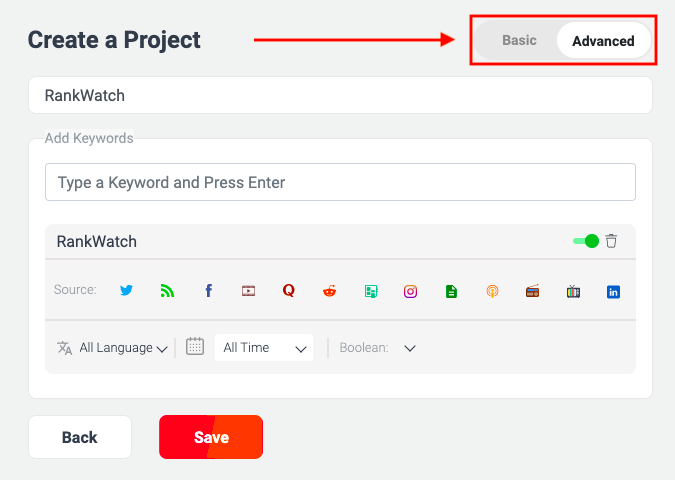Click the red Save button
This screenshot has width=675, height=480.
pos(211,437)
